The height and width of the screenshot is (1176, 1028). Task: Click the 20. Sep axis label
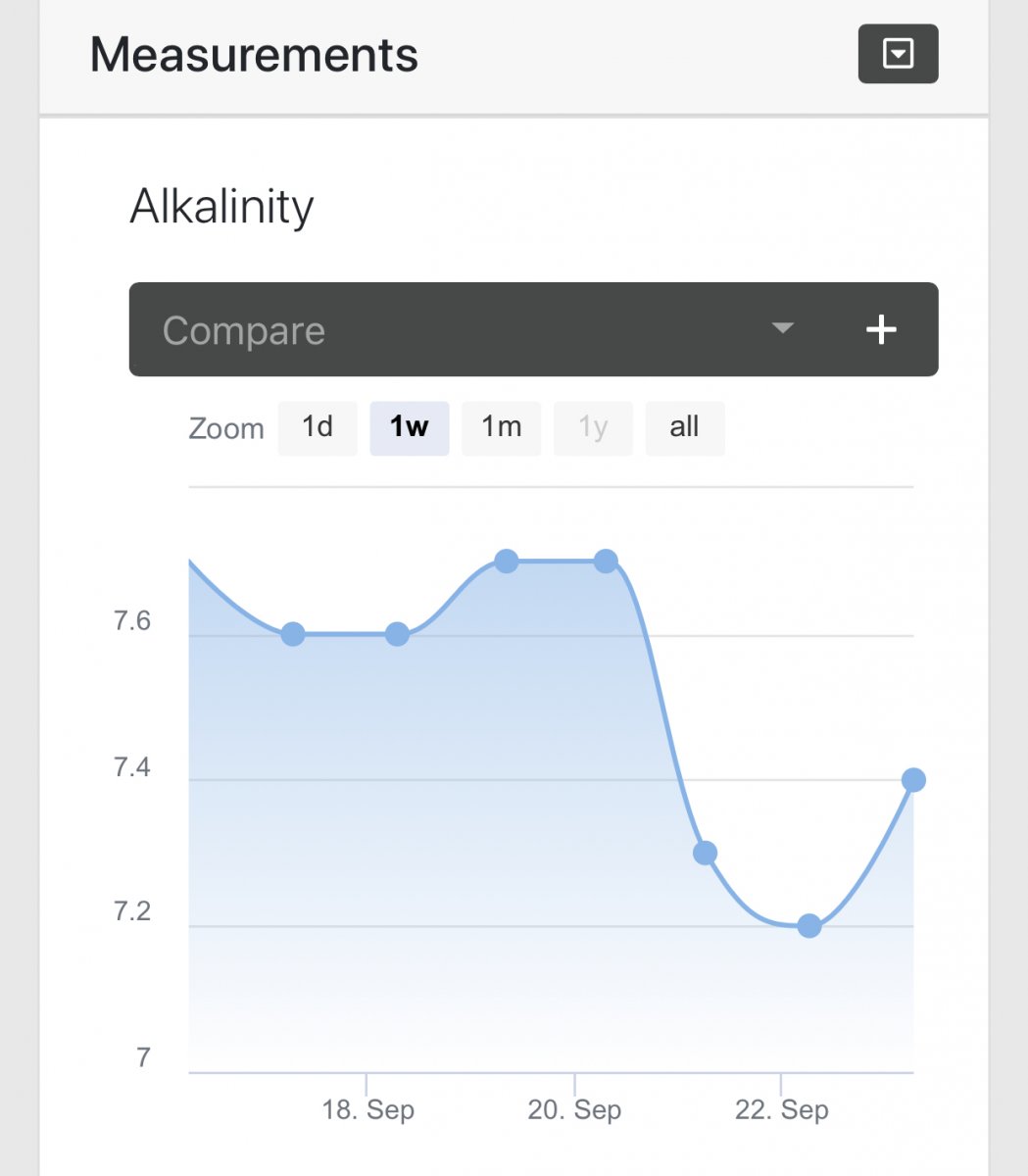(574, 1110)
